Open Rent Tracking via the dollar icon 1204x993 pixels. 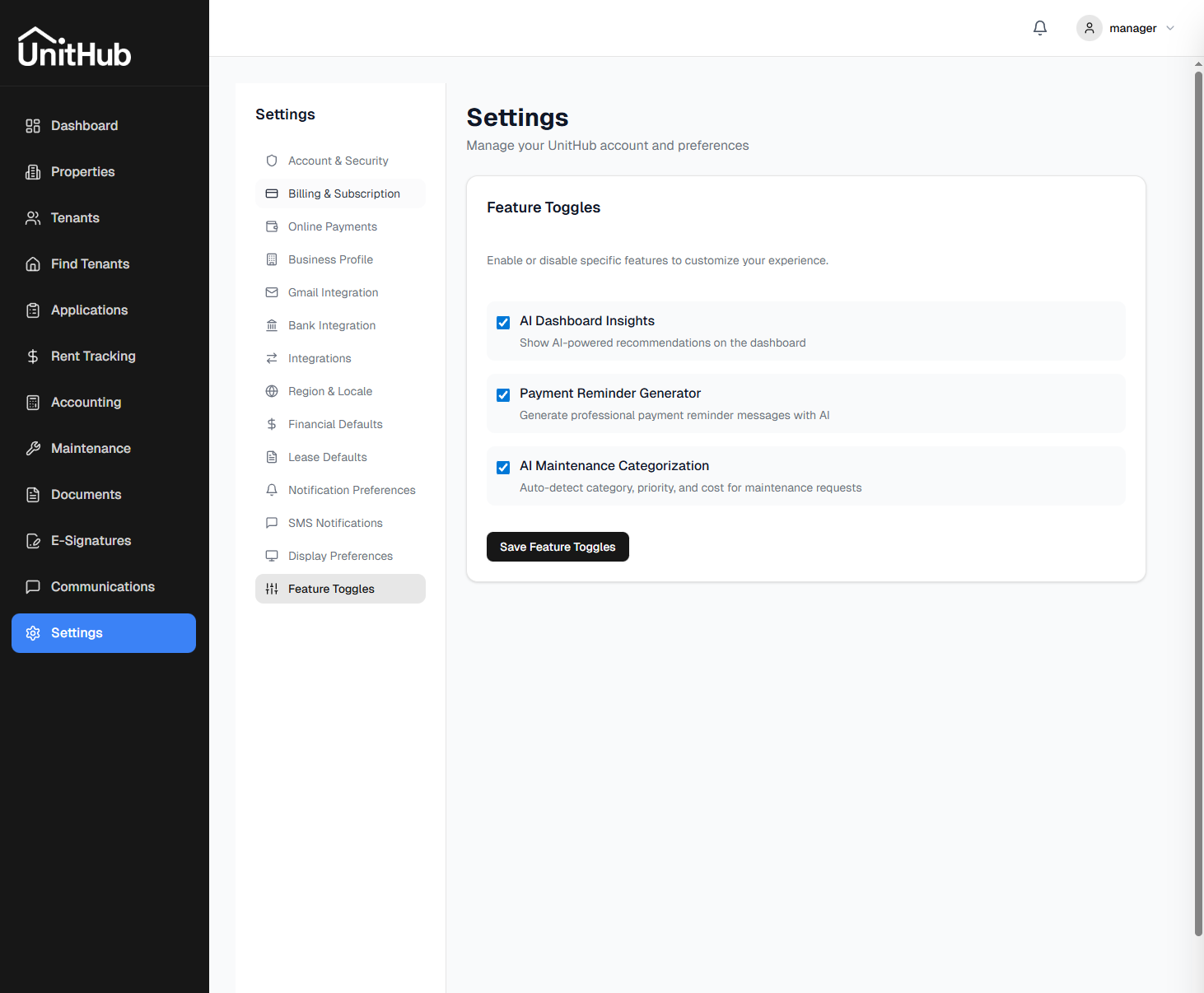click(33, 356)
